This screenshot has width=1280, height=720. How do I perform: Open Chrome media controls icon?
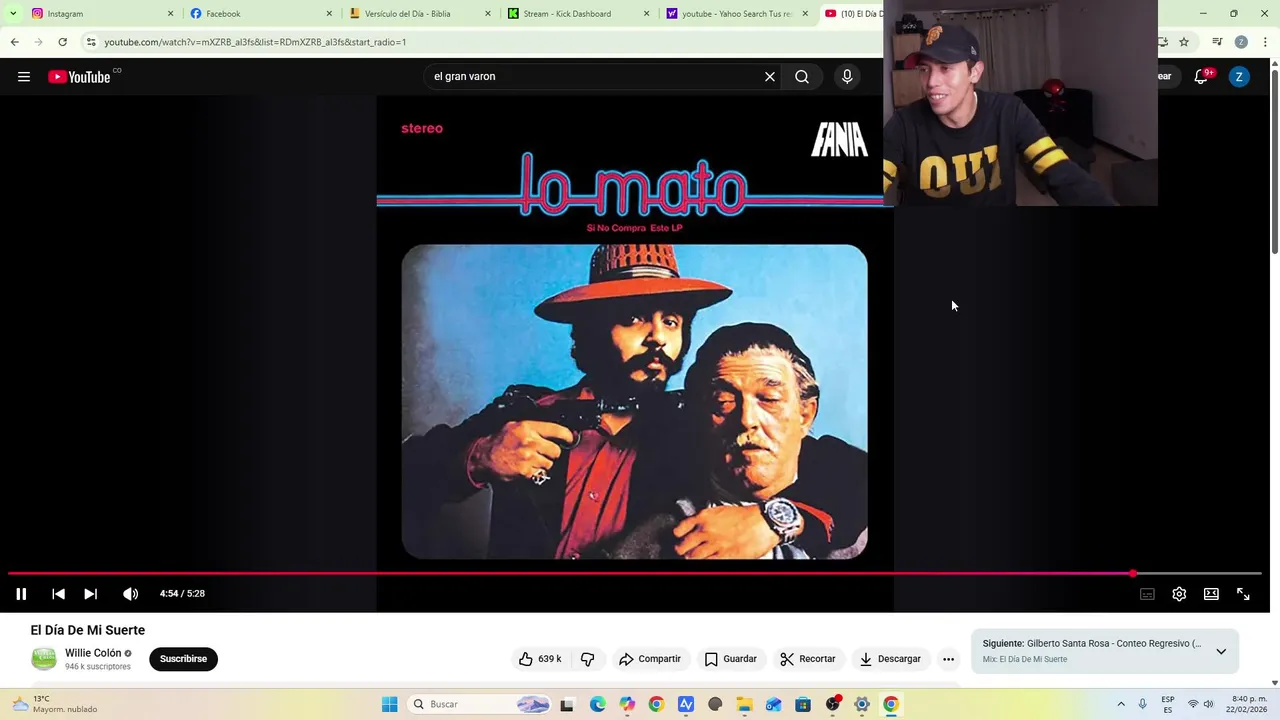pyautogui.click(x=1217, y=42)
